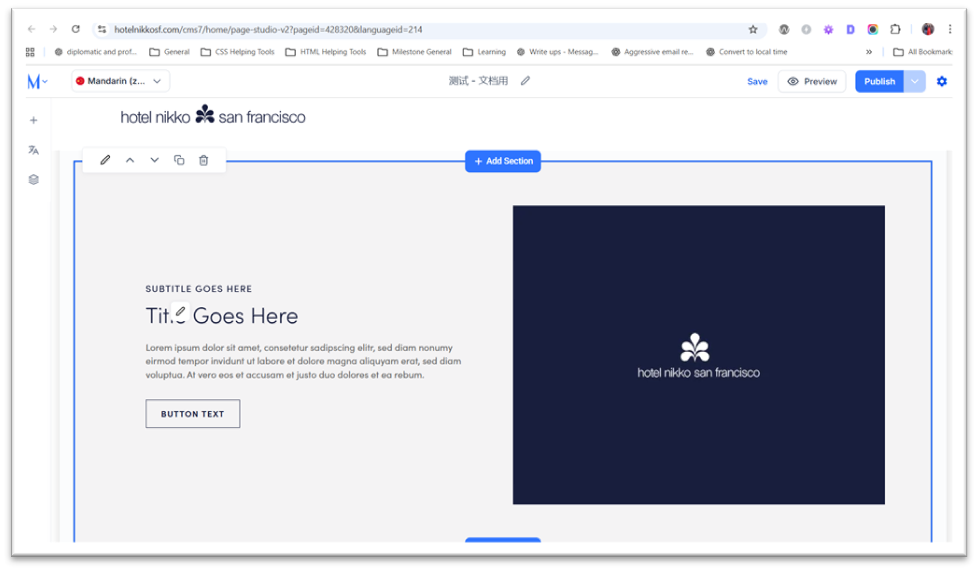Click the purple D extension icon
978x571 pixels.
tap(850, 29)
